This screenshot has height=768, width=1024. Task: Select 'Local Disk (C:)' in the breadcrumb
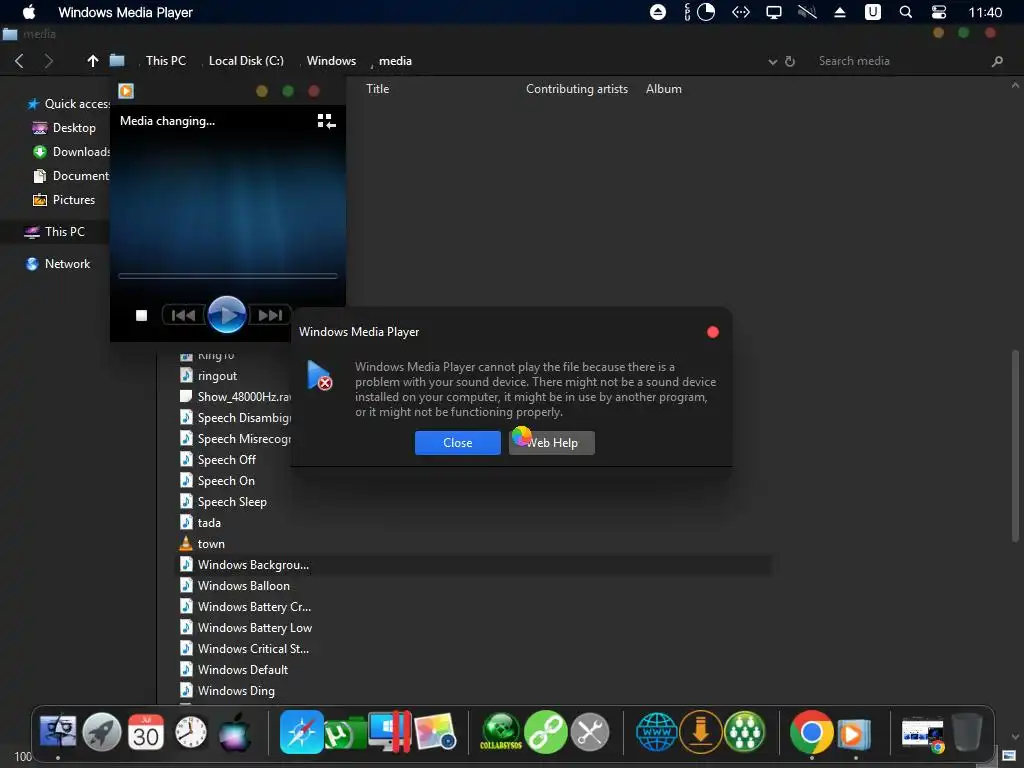pyautogui.click(x=246, y=61)
